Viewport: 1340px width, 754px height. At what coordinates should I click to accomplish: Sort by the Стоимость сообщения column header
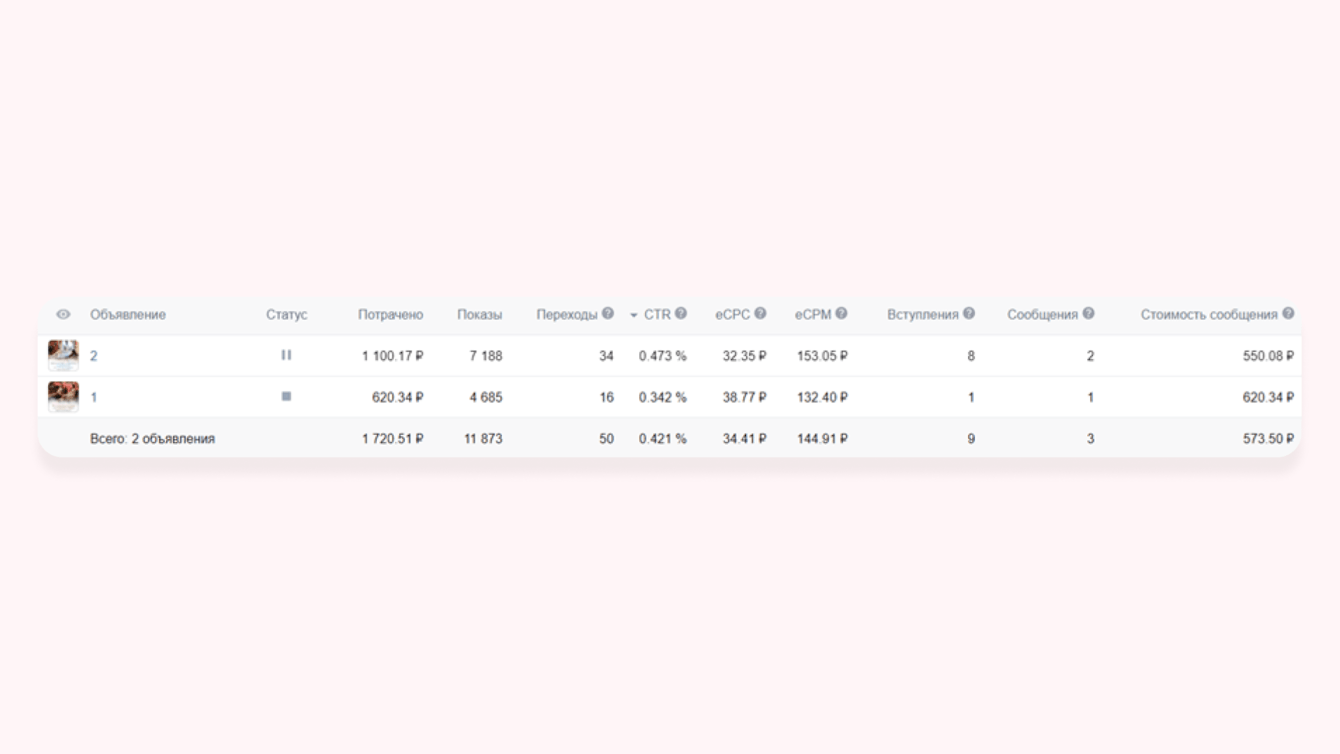click(x=1209, y=315)
